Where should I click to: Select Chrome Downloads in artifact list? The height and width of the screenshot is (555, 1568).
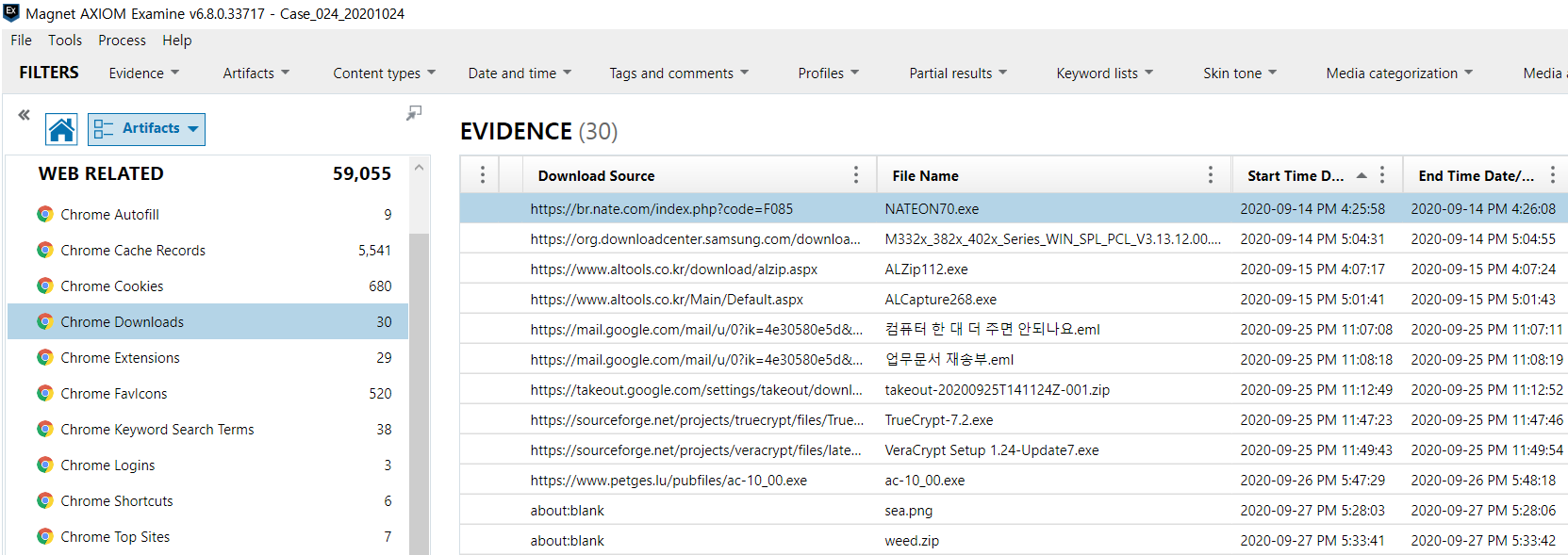click(x=207, y=321)
